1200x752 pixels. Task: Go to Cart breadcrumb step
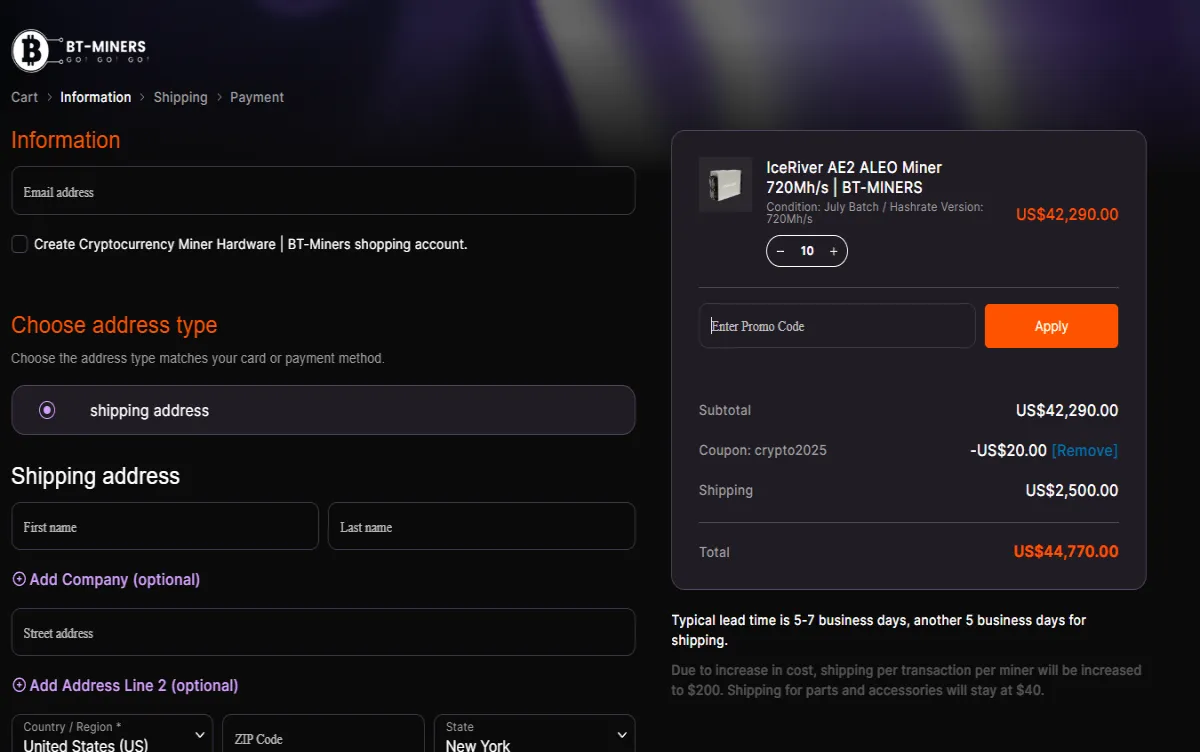(24, 97)
